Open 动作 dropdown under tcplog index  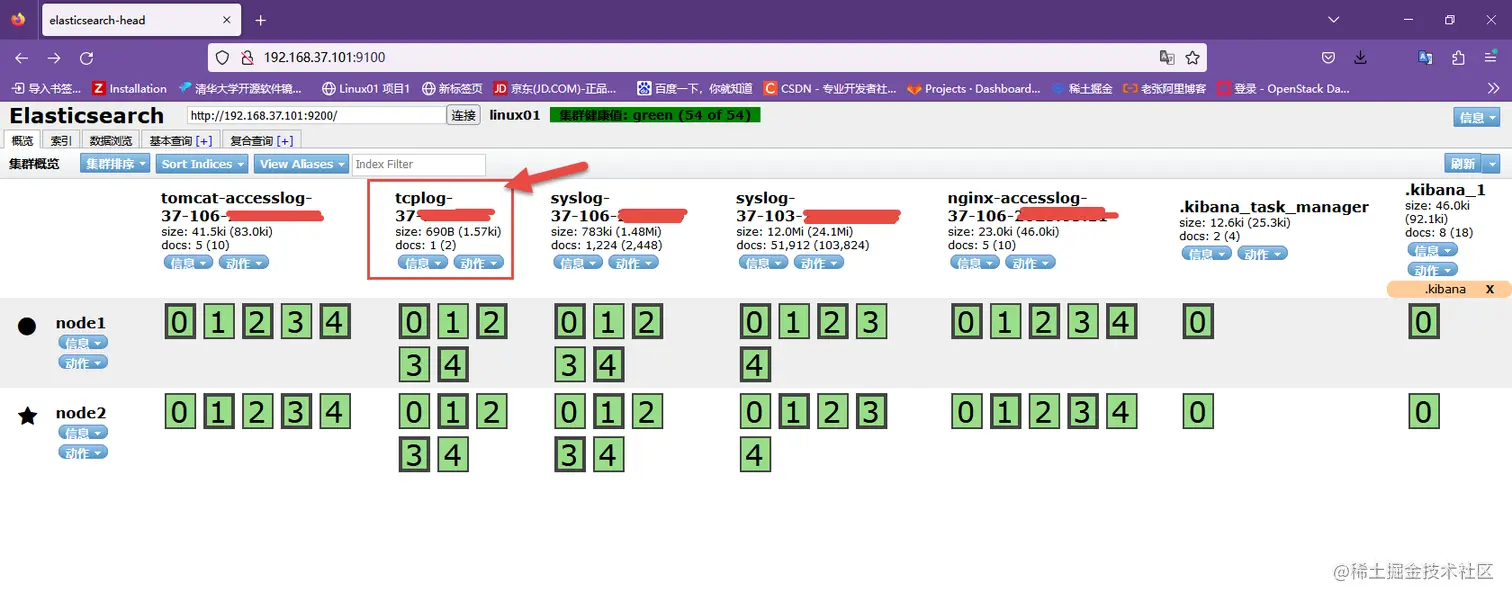[479, 263]
